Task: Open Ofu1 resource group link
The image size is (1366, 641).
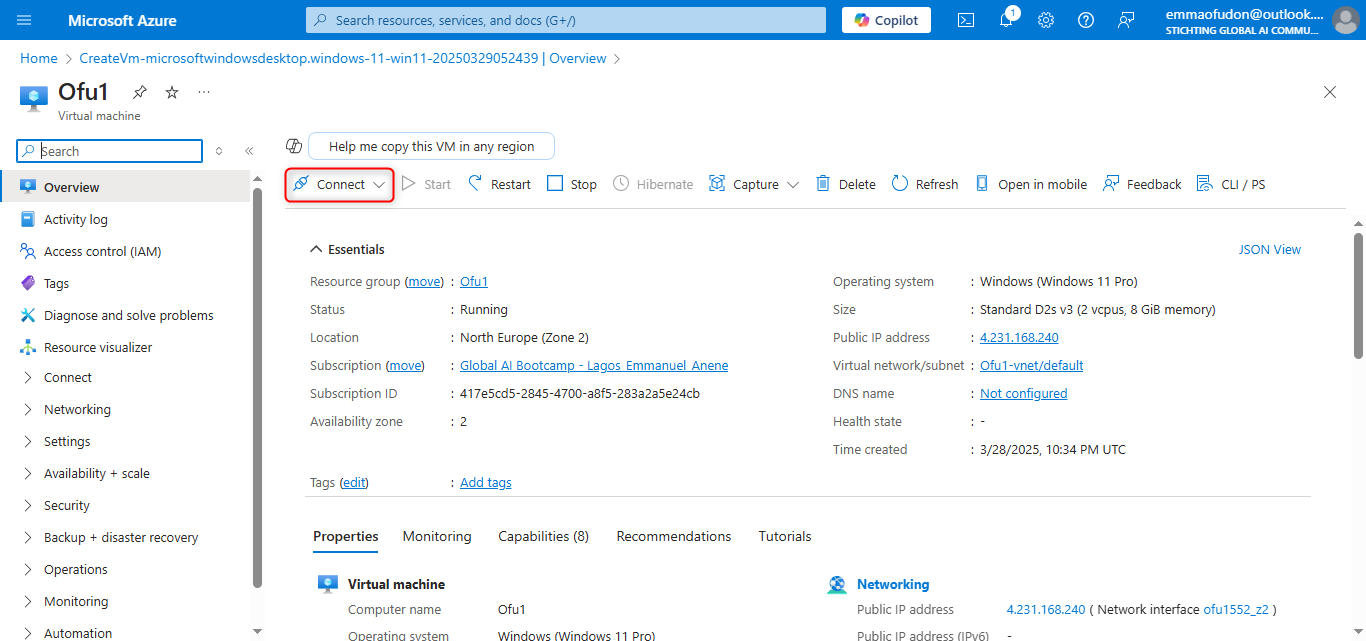Action: 474,281
